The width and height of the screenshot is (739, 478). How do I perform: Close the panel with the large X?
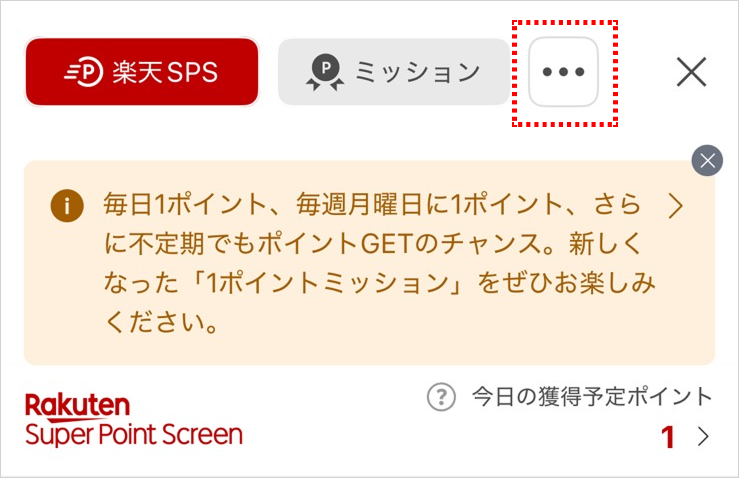691,72
